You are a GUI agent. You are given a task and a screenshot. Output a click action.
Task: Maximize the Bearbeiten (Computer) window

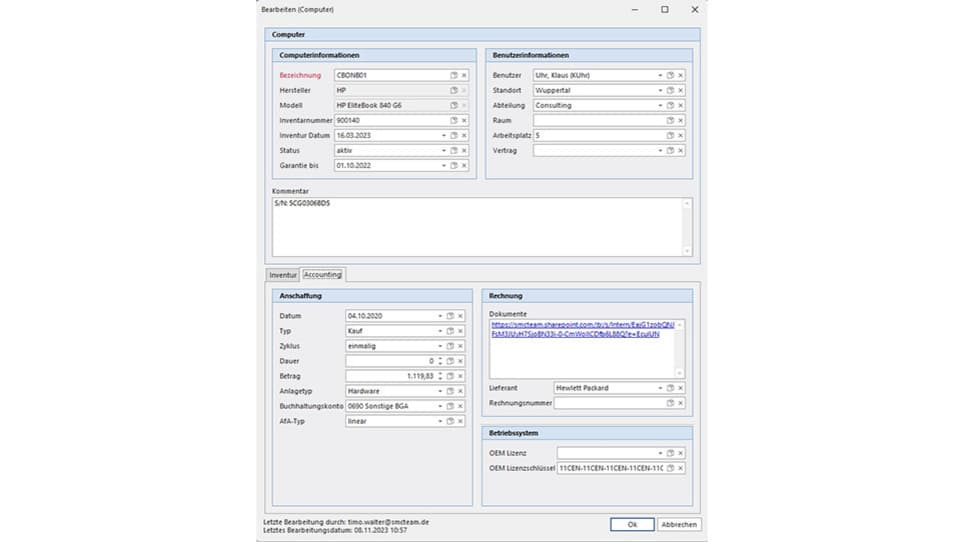tap(665, 9)
